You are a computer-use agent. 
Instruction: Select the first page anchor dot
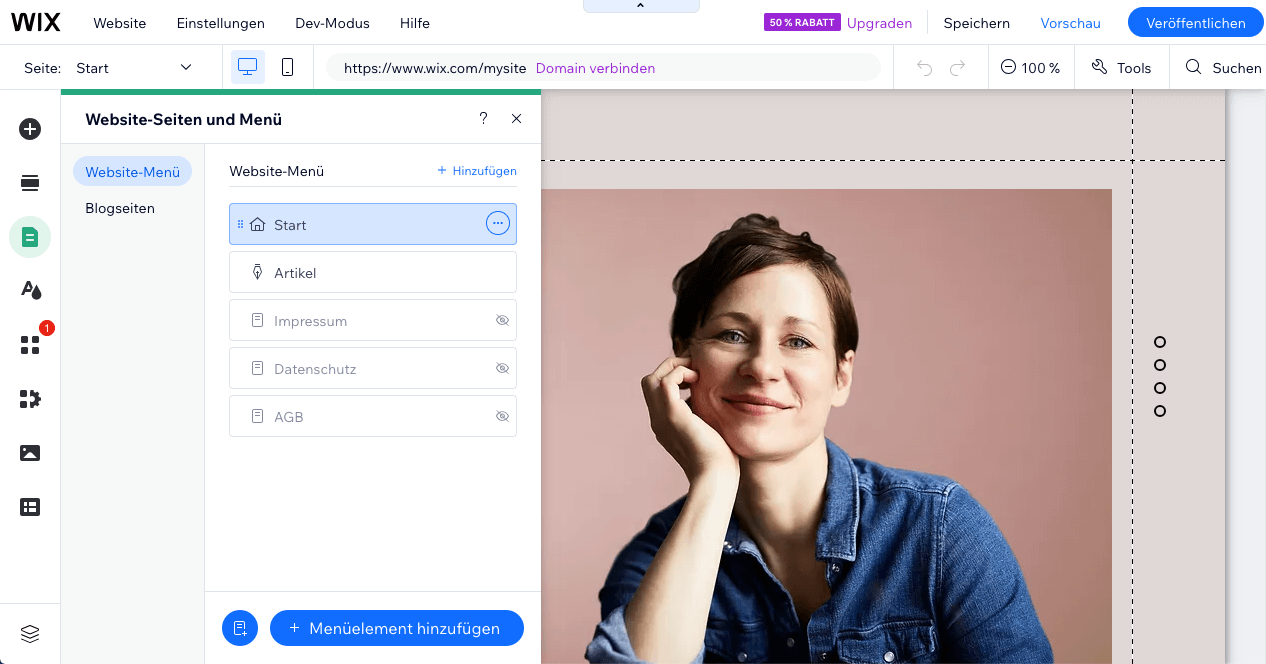[x=1160, y=342]
